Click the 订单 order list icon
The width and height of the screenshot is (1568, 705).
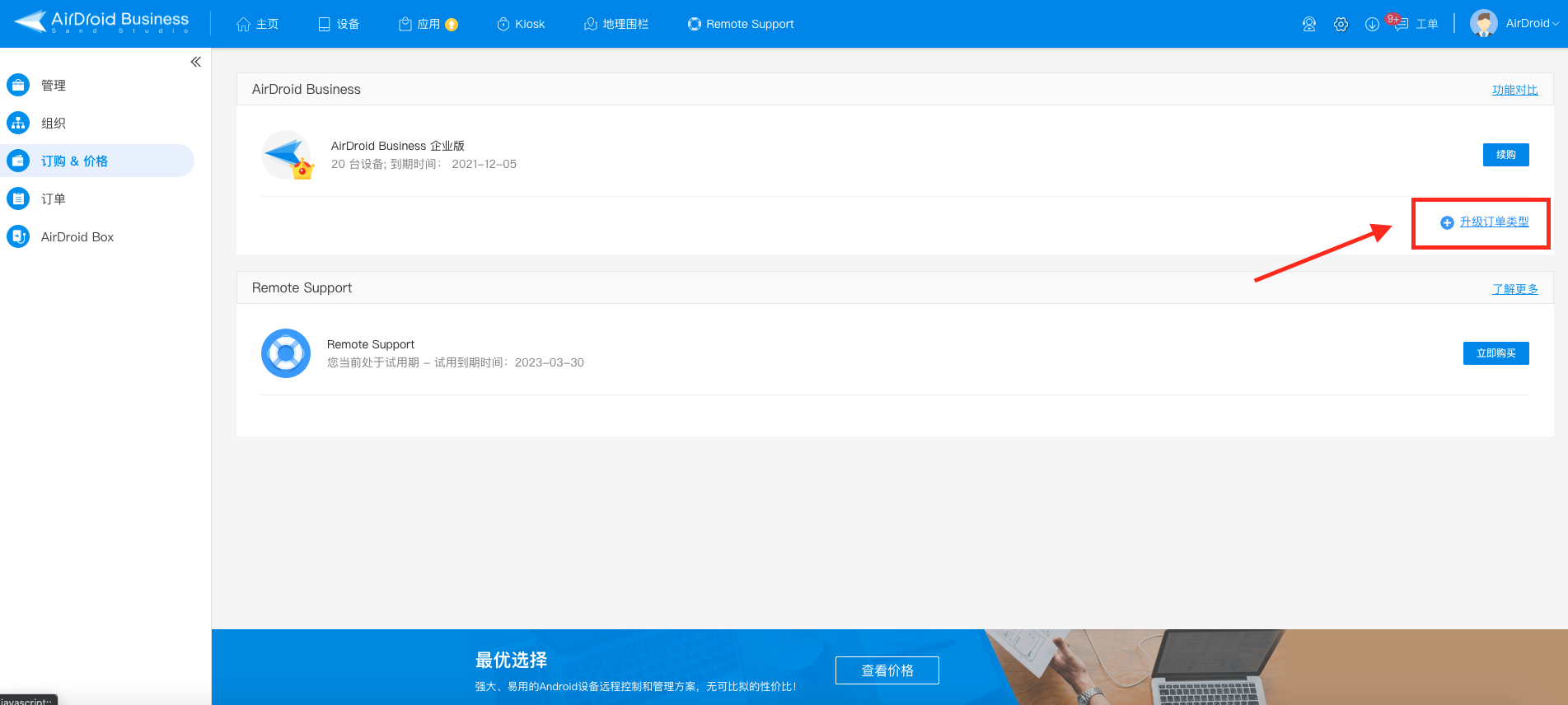18,198
